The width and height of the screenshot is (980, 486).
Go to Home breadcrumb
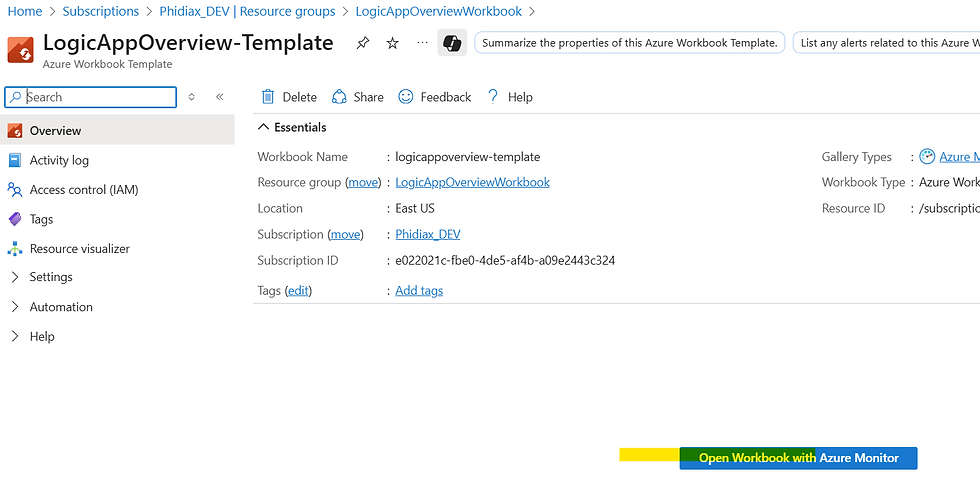pyautogui.click(x=25, y=11)
